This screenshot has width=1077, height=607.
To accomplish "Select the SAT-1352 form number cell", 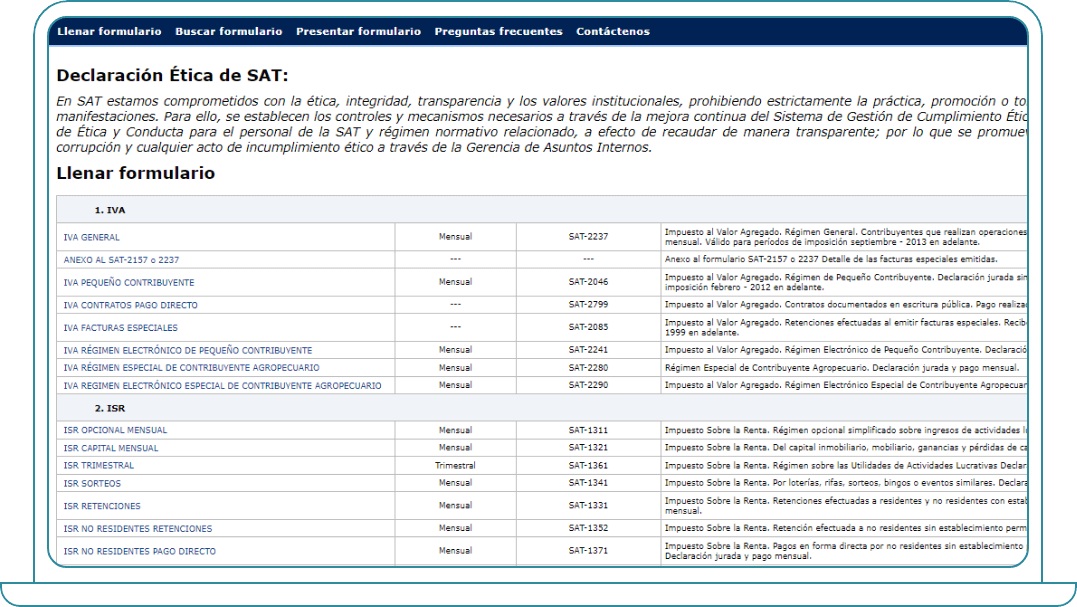I will pos(588,527).
